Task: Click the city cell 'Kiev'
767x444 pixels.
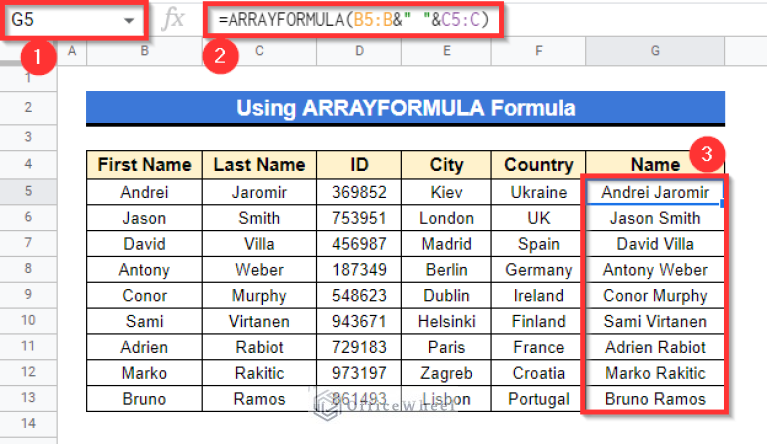Action: tap(446, 192)
